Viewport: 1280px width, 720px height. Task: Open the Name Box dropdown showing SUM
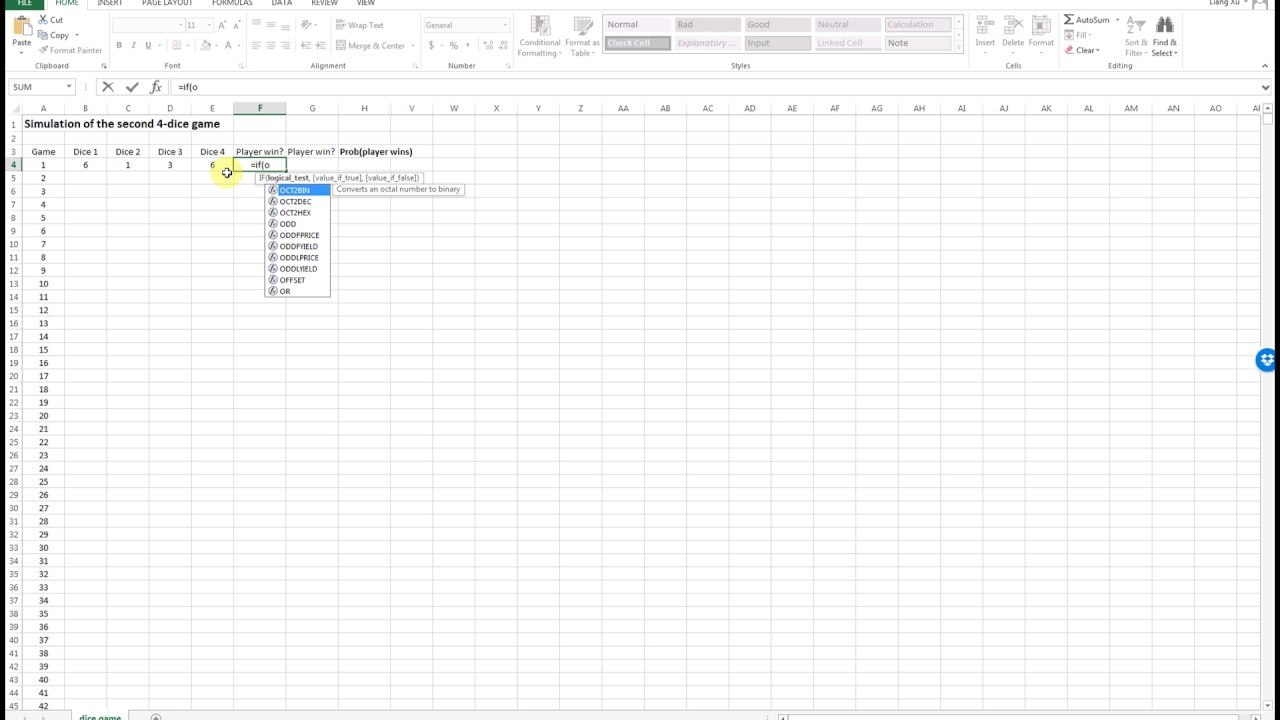pyautogui.click(x=69, y=87)
